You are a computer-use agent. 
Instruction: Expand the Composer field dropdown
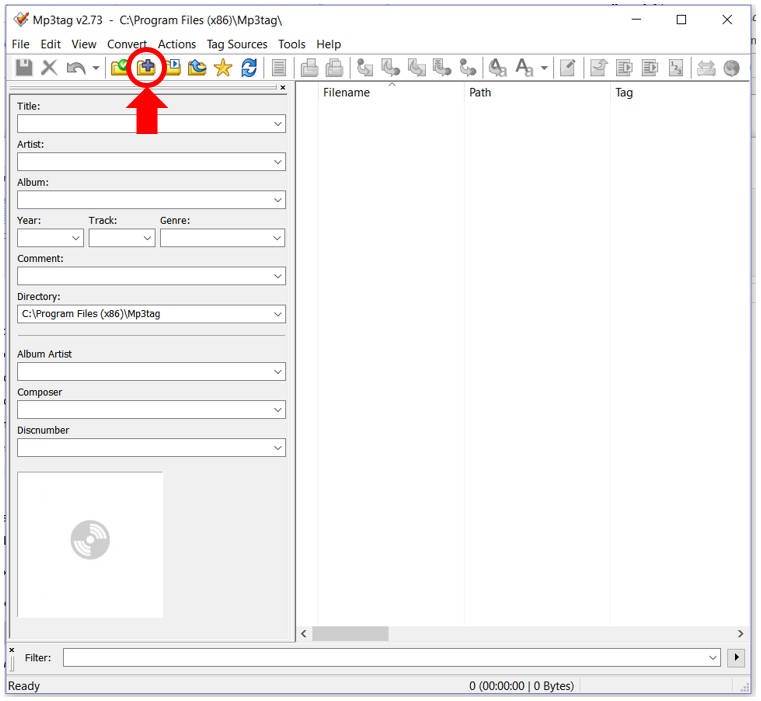click(278, 410)
